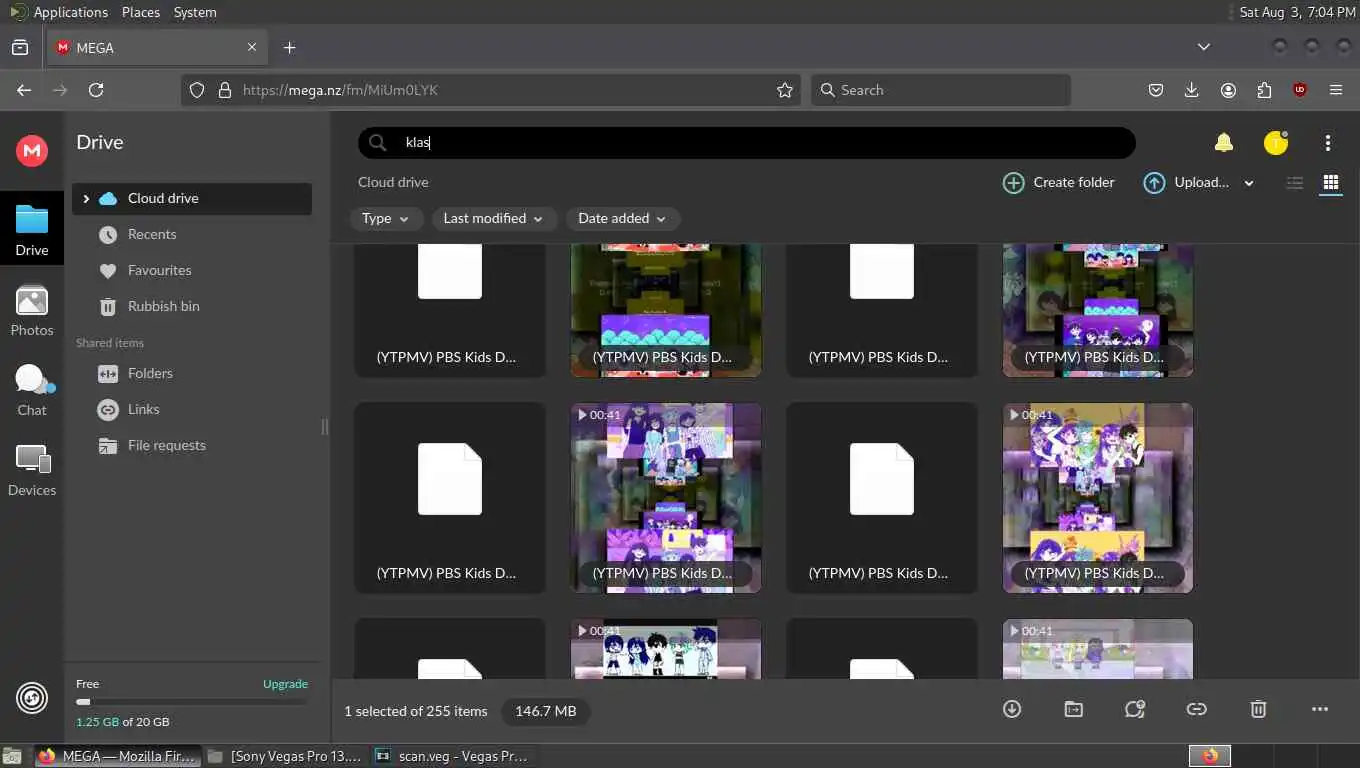Click the Upgrade storage link
The image size is (1360, 768).
tap(285, 684)
